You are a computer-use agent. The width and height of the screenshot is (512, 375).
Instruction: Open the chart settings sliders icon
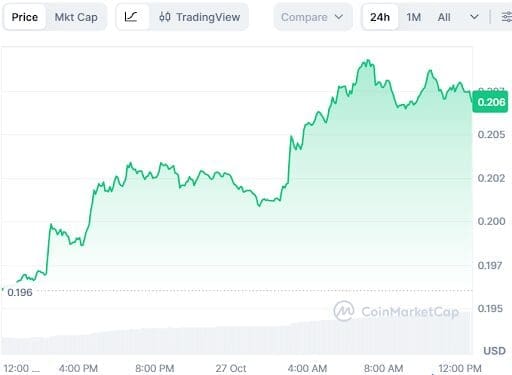pyautogui.click(x=506, y=17)
